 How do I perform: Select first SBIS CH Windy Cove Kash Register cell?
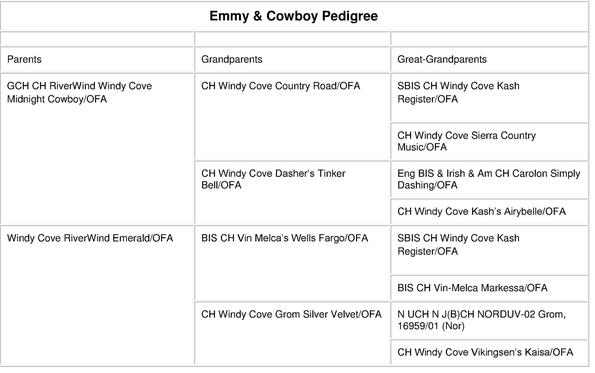458,92
